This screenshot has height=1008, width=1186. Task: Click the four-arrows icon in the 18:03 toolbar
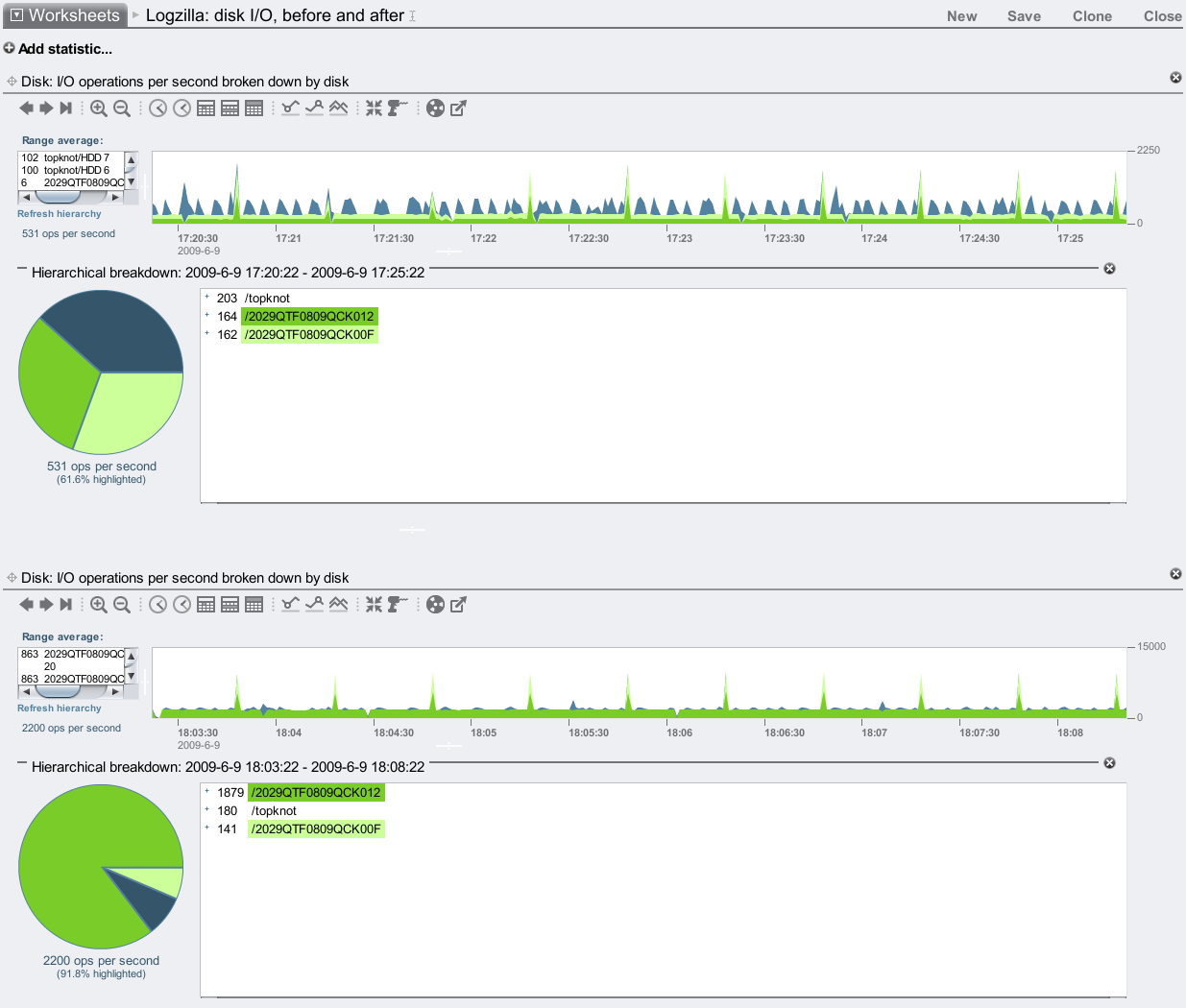(374, 605)
